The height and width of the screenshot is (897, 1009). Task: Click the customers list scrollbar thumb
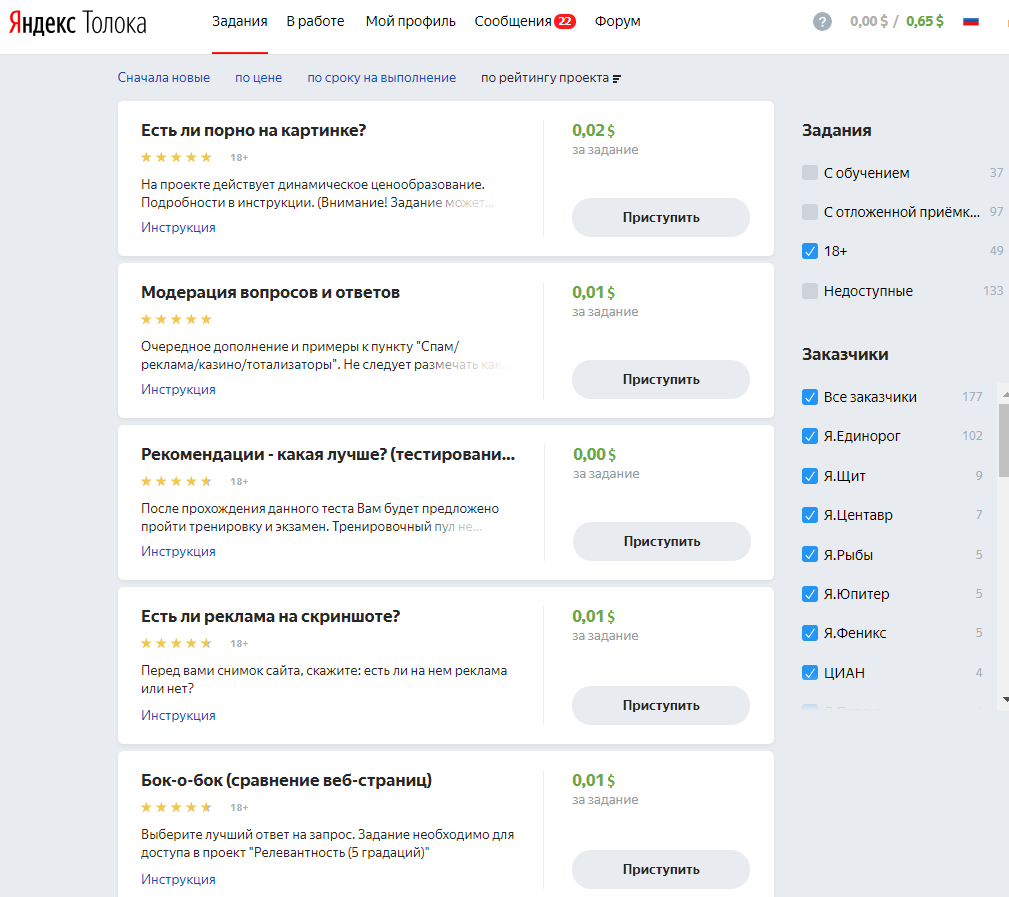[x=1004, y=441]
